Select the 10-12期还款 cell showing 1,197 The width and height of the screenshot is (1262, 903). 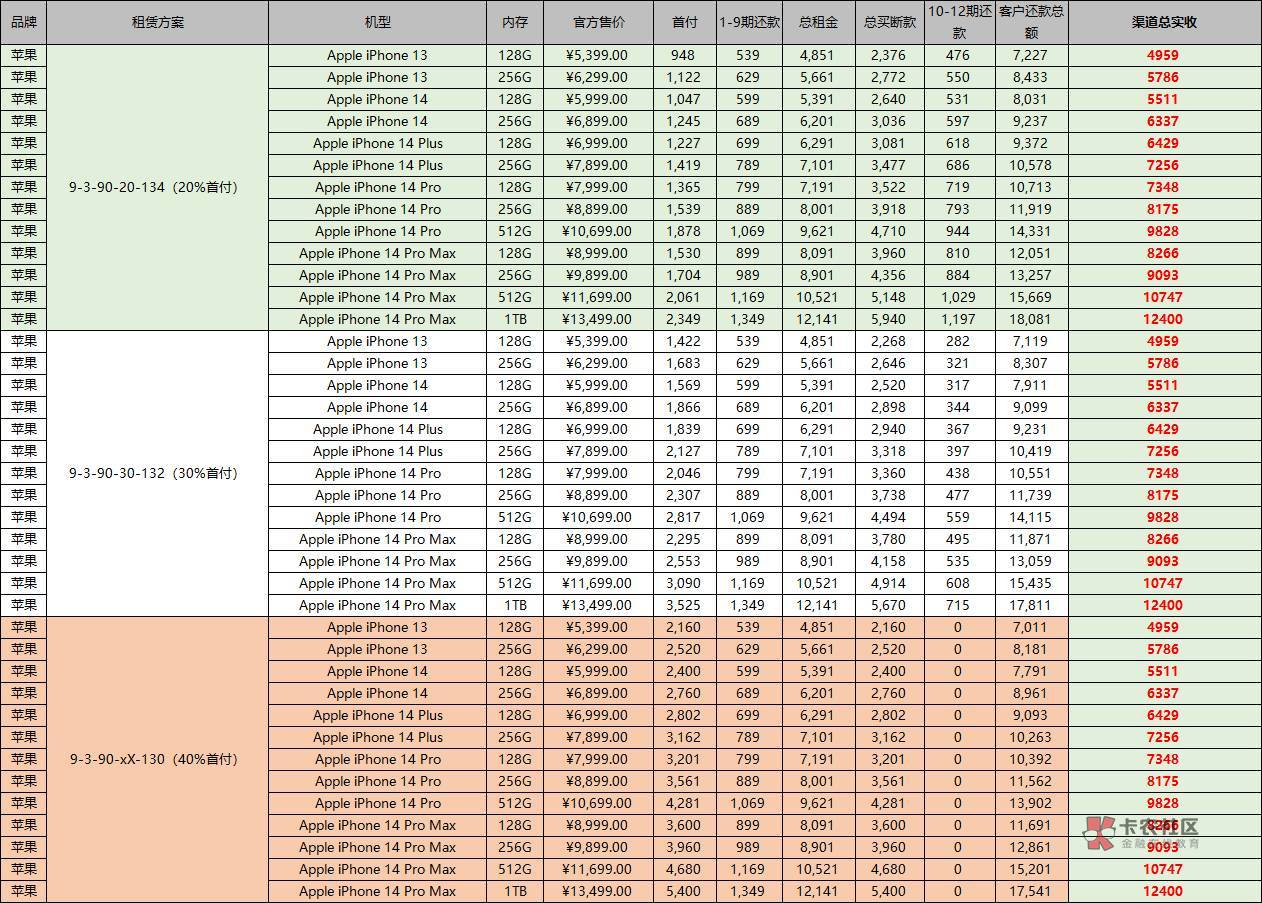coord(957,319)
